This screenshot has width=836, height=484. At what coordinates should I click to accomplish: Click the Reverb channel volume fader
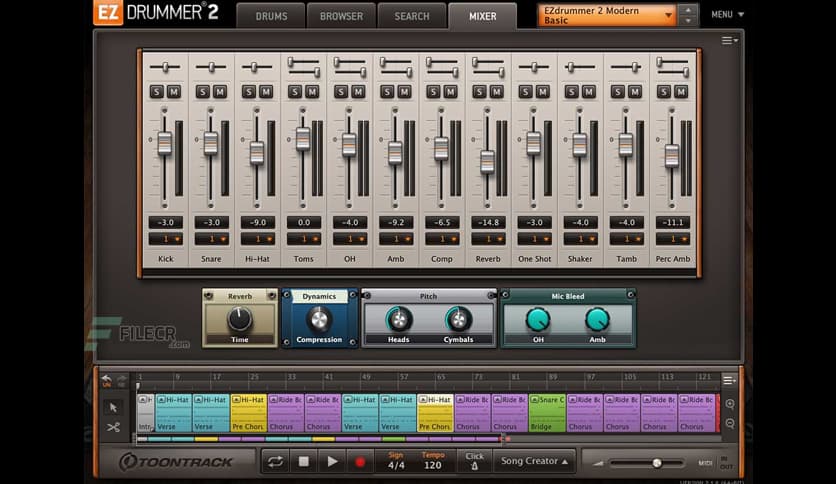487,162
